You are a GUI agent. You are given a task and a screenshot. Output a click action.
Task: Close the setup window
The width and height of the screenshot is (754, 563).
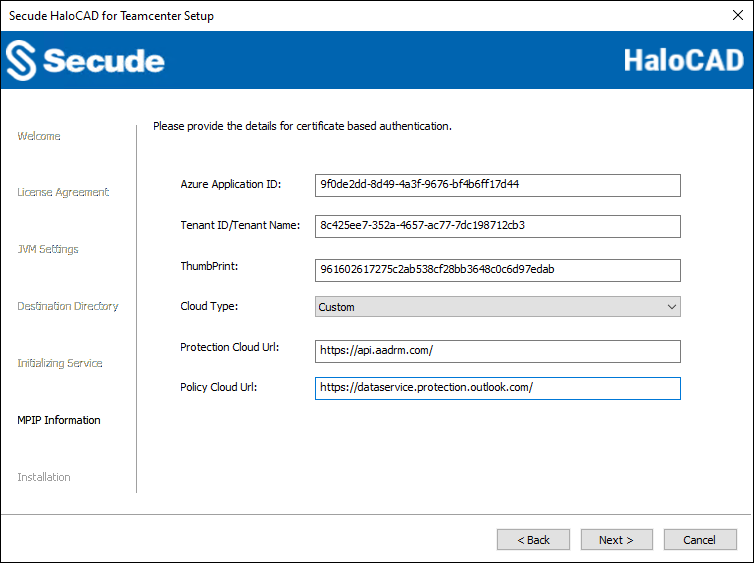point(738,15)
